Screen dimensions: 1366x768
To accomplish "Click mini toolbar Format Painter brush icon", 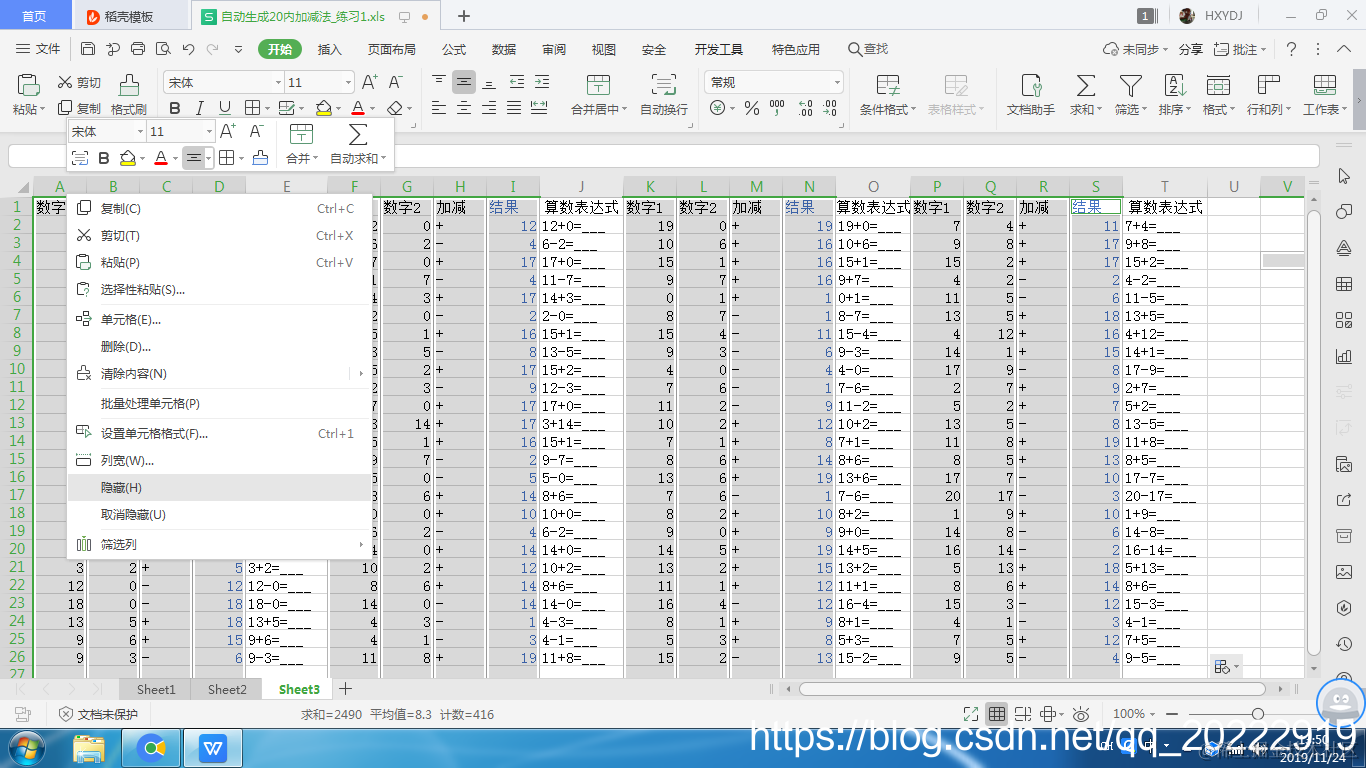I will point(260,157).
